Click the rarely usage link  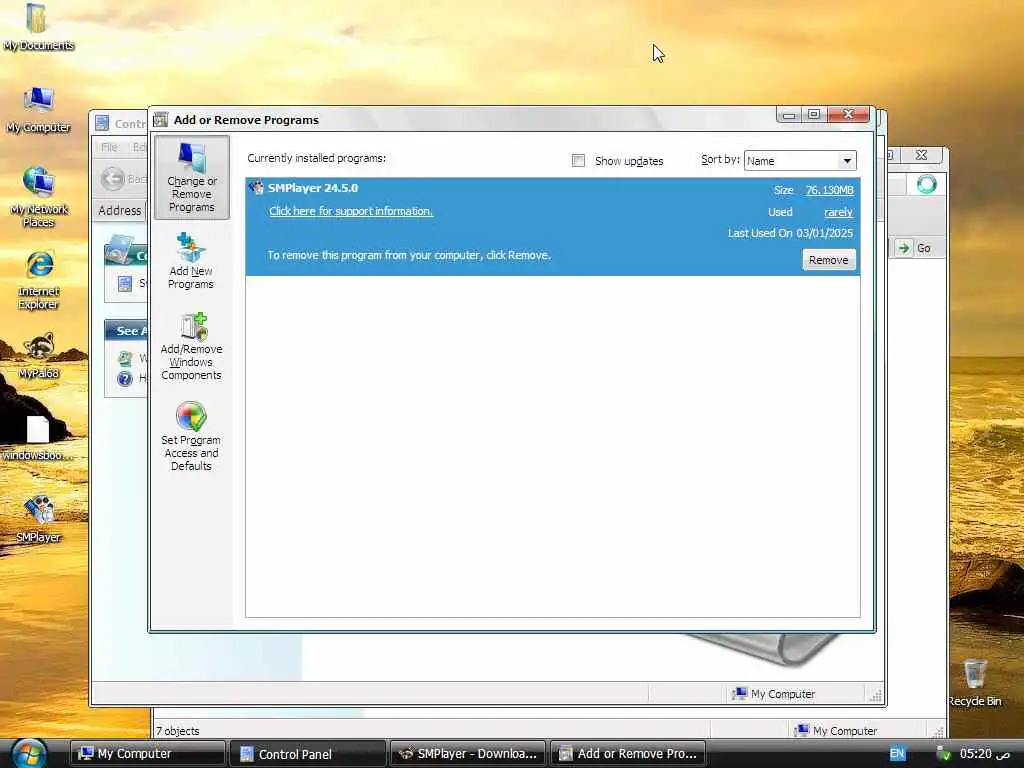tap(838, 212)
